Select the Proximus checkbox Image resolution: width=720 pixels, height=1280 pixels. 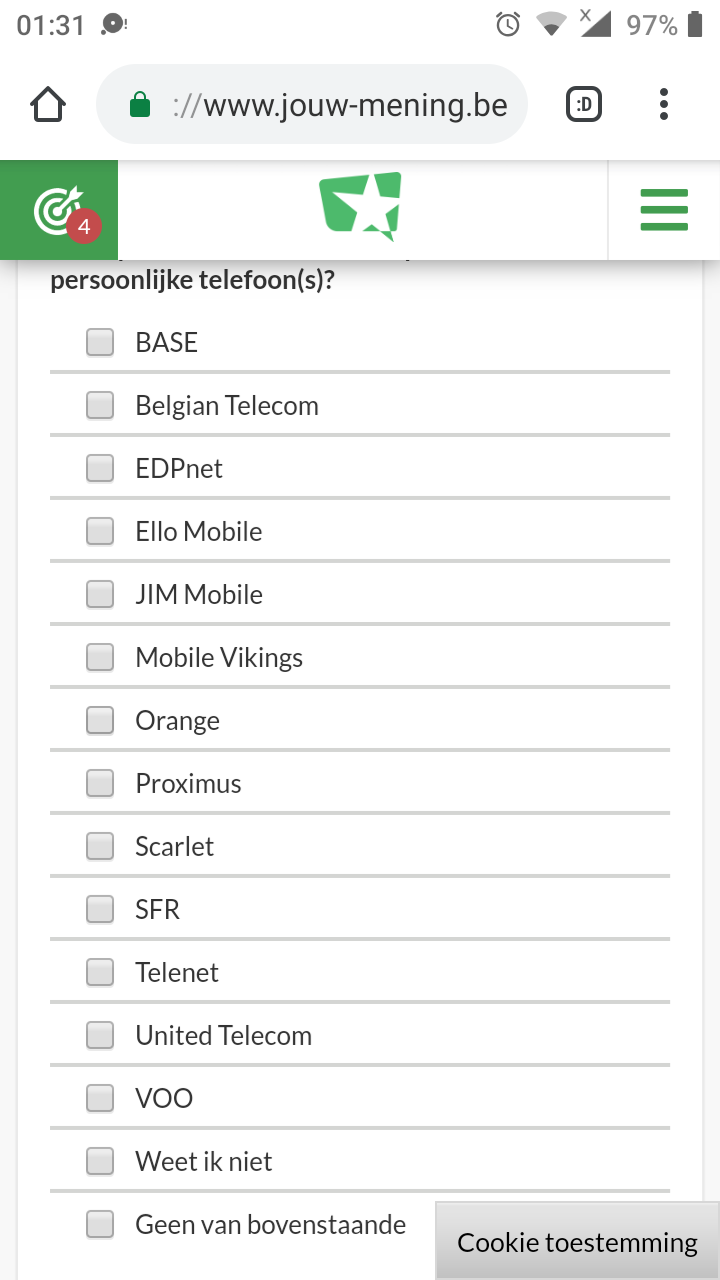pos(100,784)
